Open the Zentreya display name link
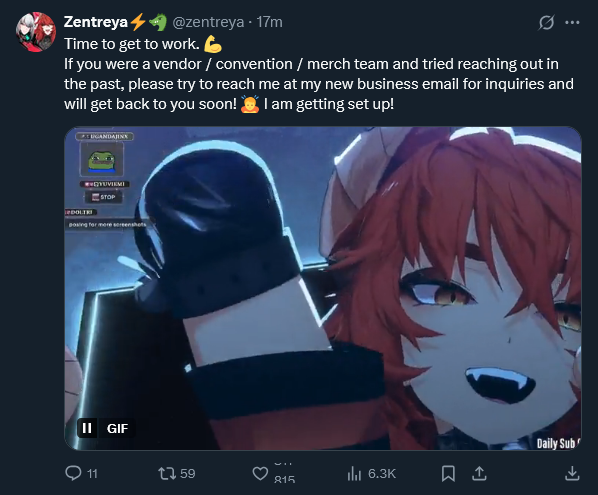The width and height of the screenshot is (598, 495). pyautogui.click(x=95, y=22)
